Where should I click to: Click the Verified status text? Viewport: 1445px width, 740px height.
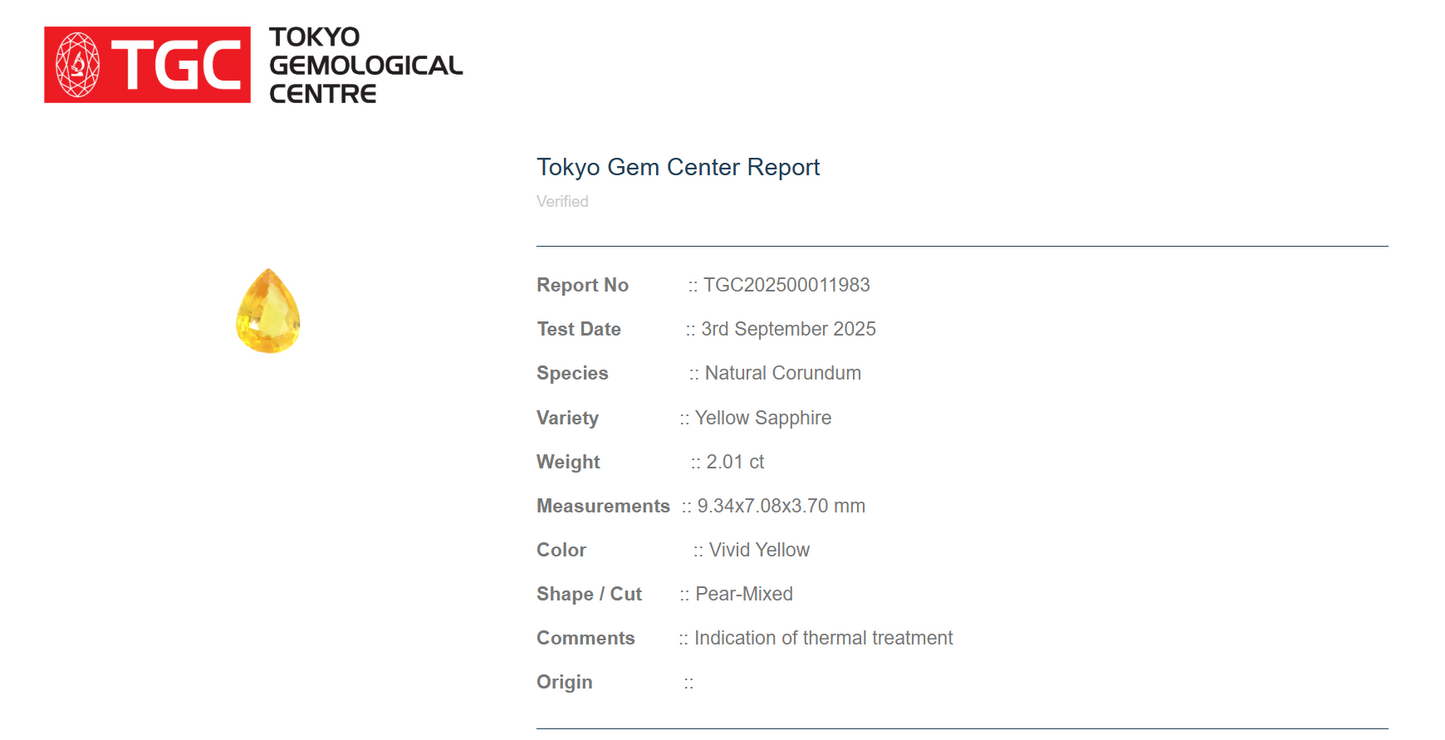(562, 202)
